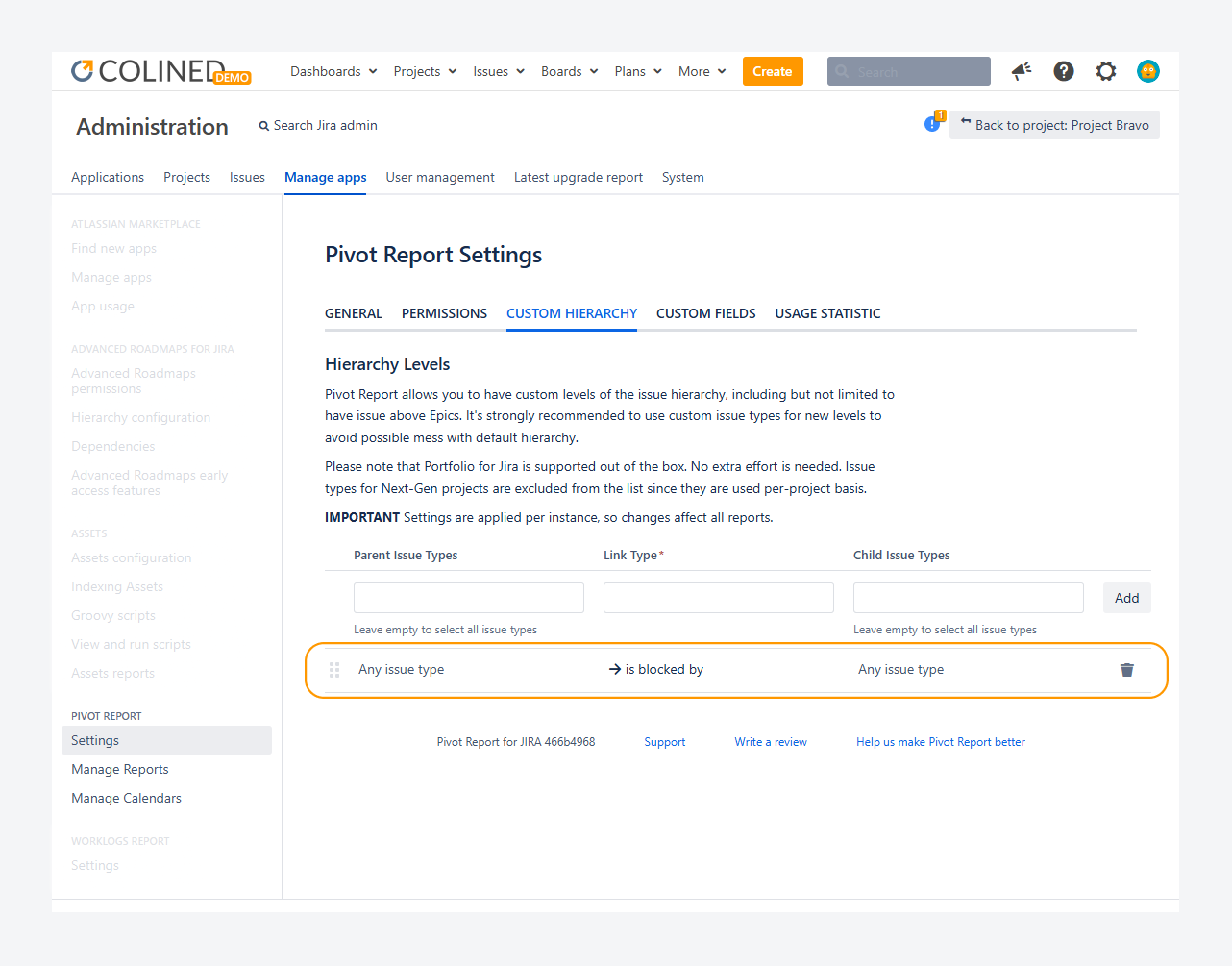Open View and run scripts
Screen dimensions: 1232x966
click(x=131, y=644)
